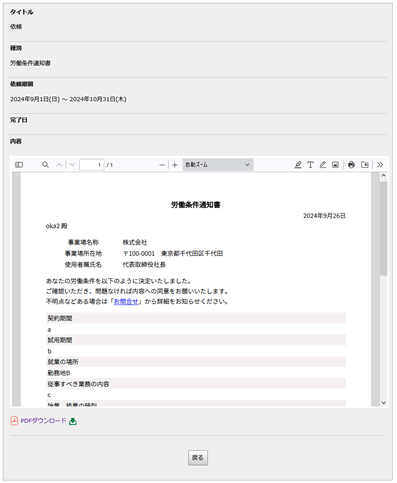Screen dimensions: 397x483
Task: Click the PDF viewer scrollbar down arrow
Action: 383,403
